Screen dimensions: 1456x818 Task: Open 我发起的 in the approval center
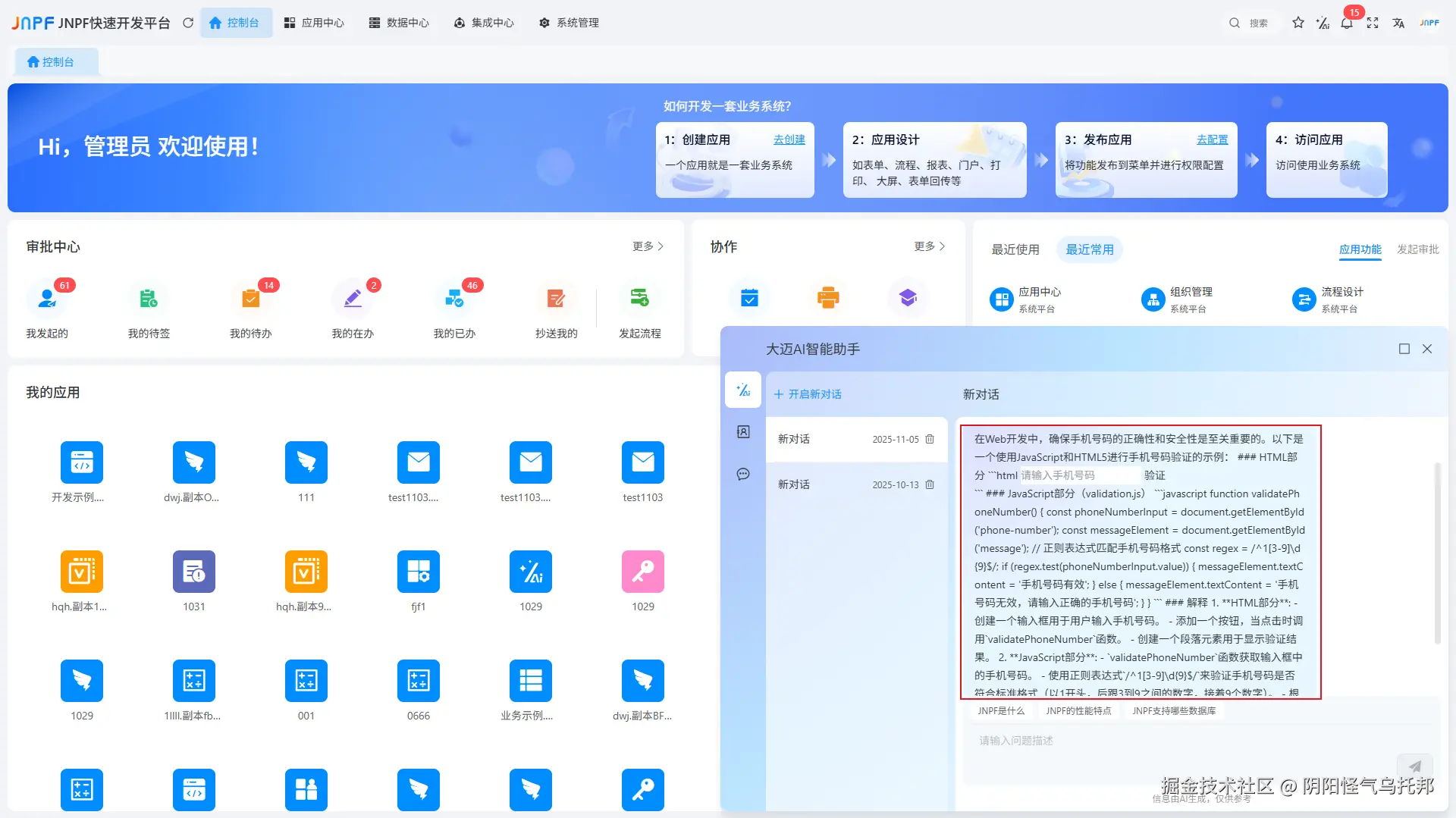pos(47,298)
